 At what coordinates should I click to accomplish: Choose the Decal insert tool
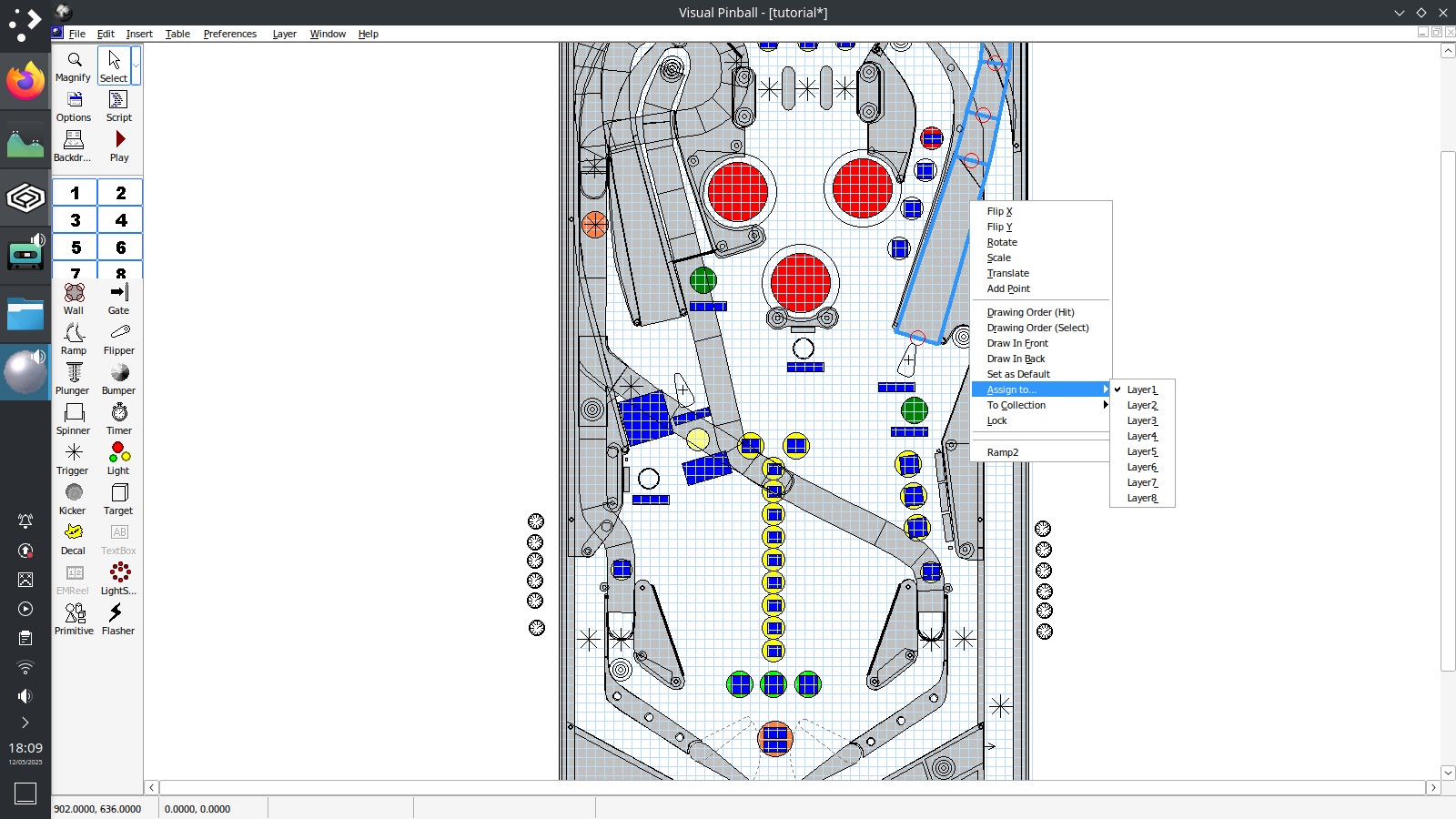click(74, 539)
